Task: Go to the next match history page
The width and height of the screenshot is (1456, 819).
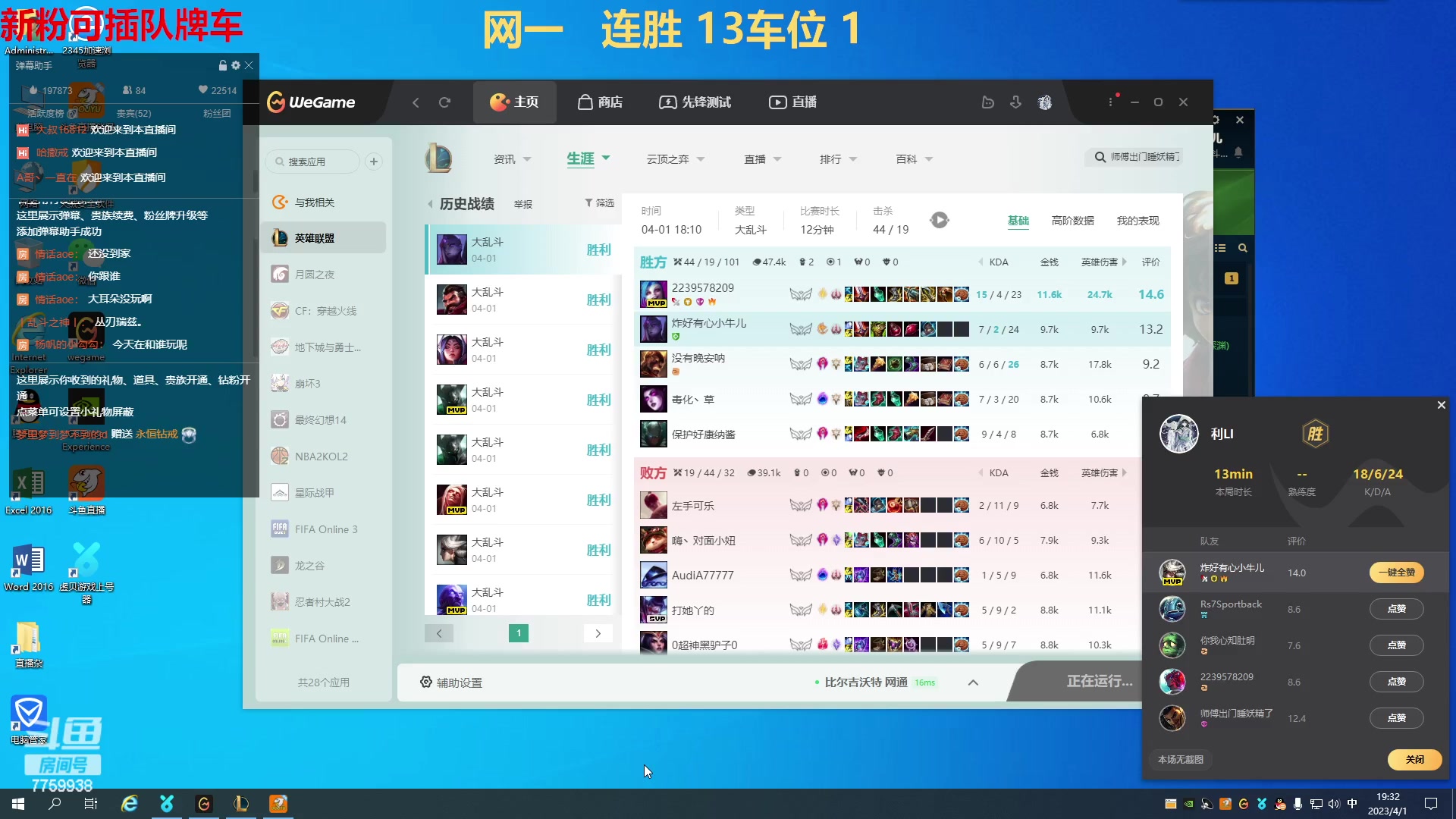Action: 598,633
